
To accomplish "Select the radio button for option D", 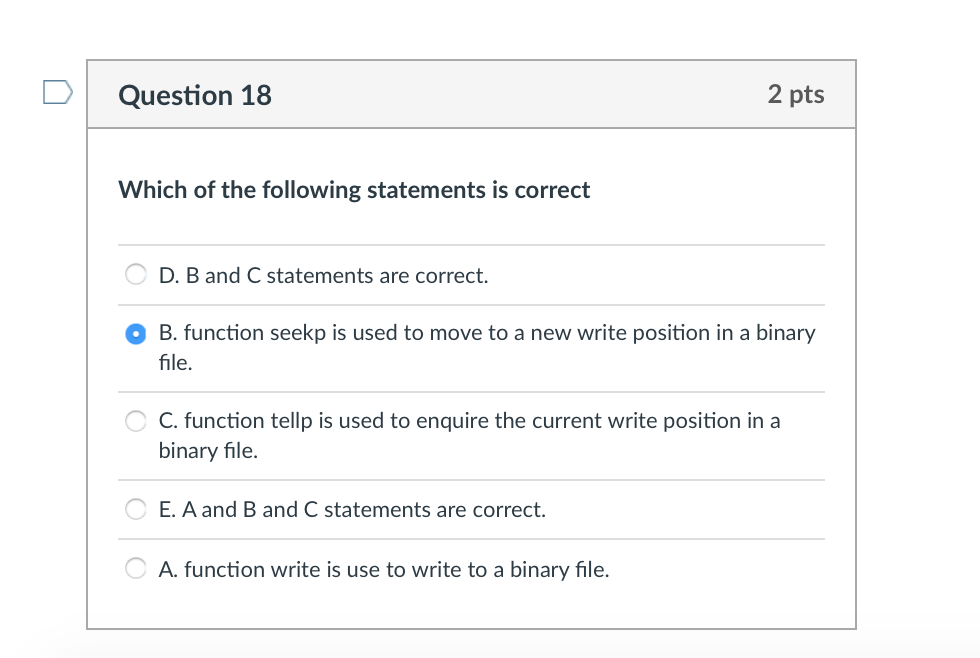I will 135,275.
